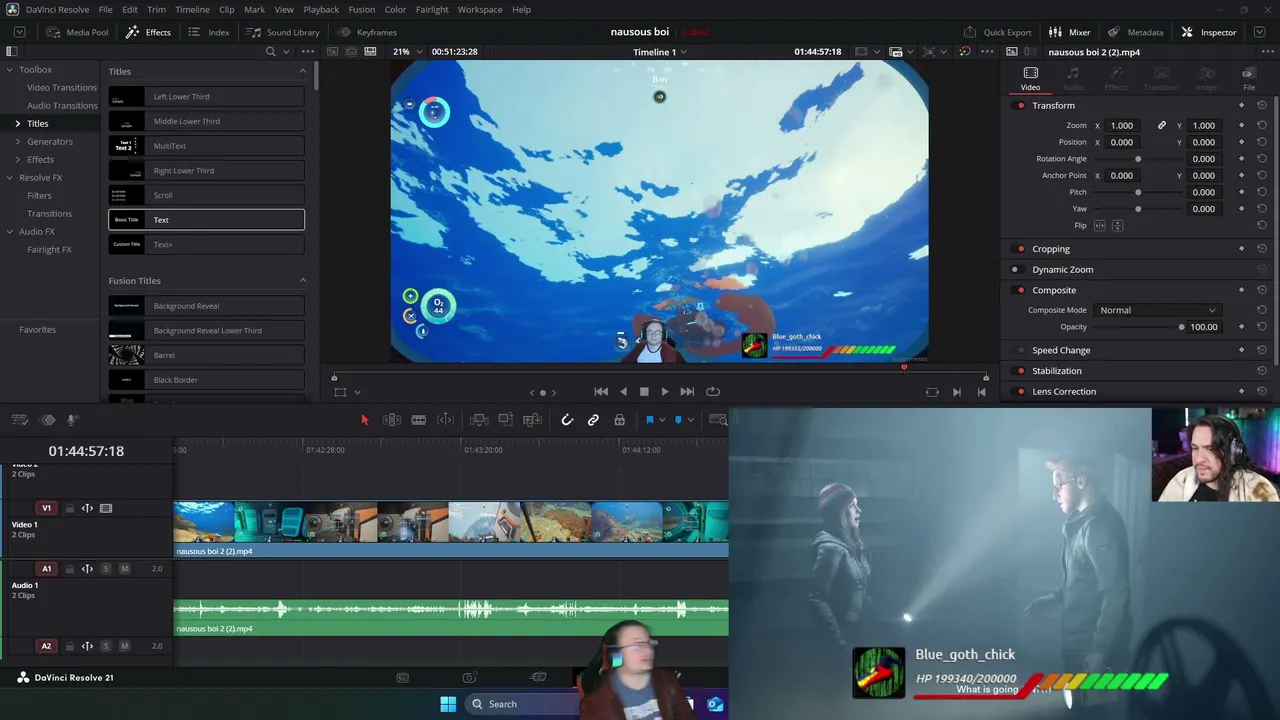The image size is (1280, 720).
Task: Stop playback in the viewer
Action: tap(644, 392)
